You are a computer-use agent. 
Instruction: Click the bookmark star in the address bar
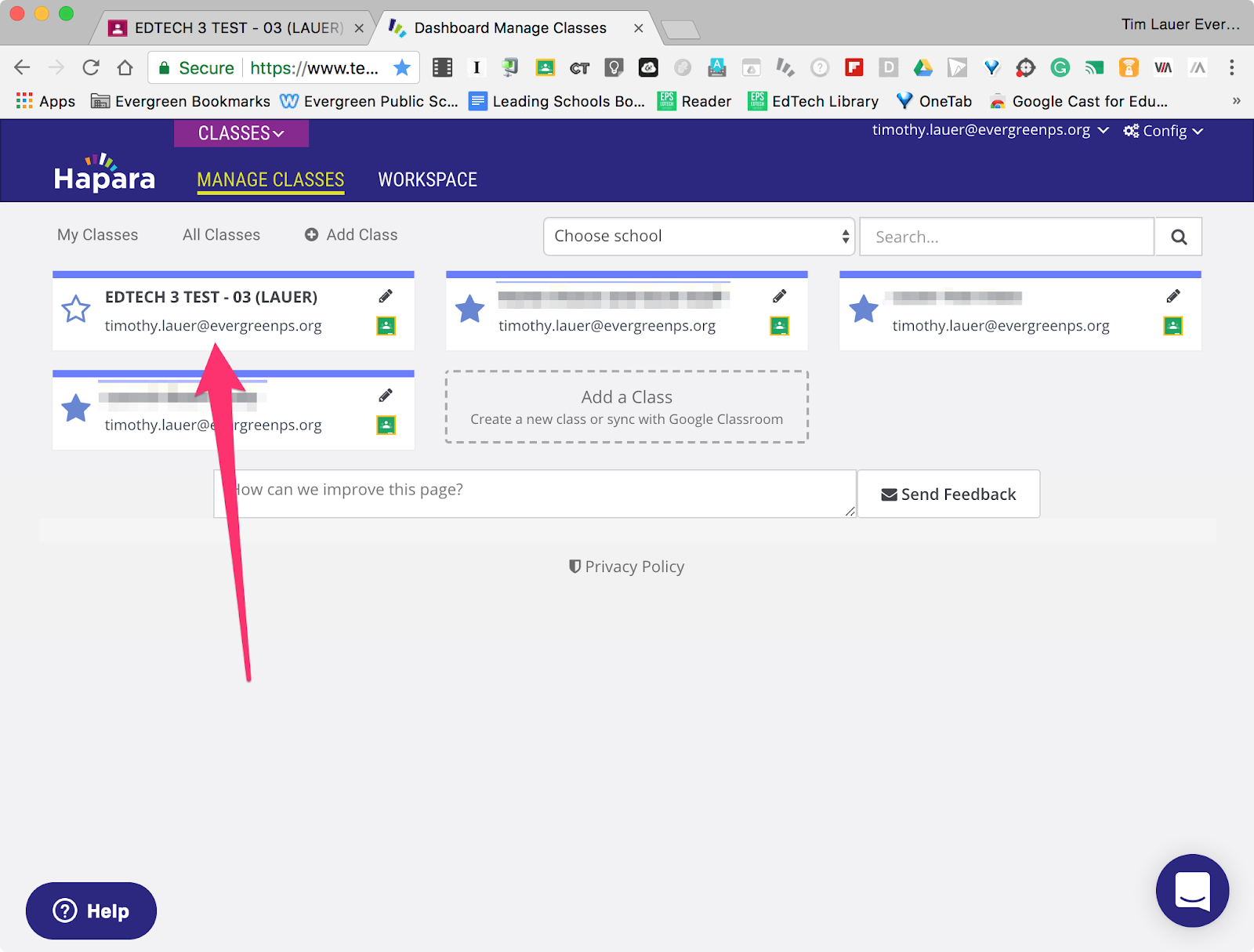click(x=402, y=67)
